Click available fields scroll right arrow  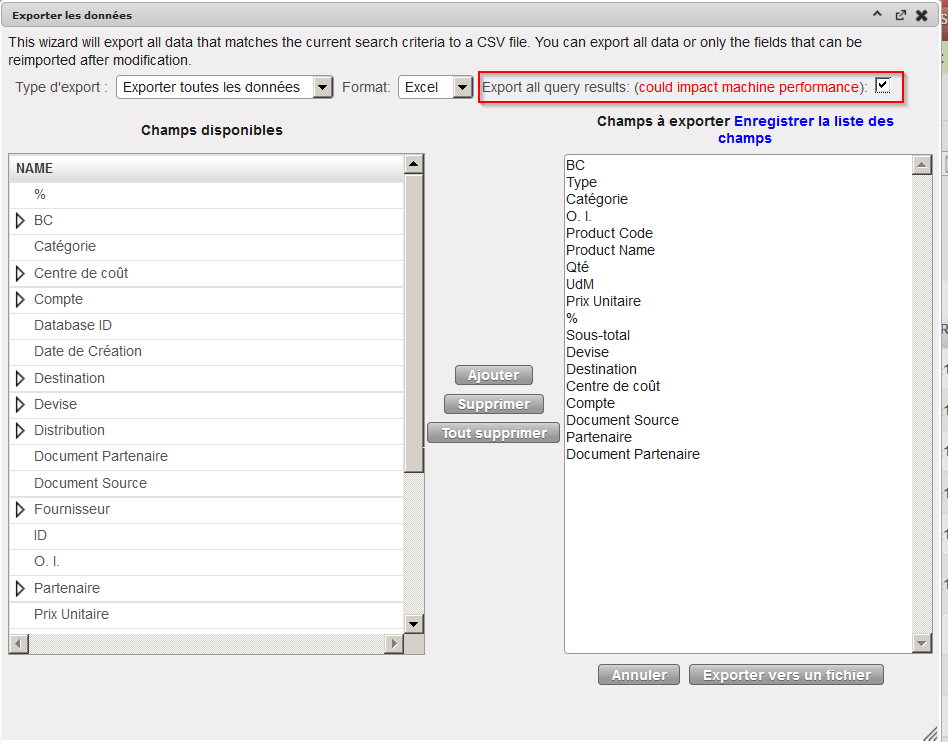point(394,643)
